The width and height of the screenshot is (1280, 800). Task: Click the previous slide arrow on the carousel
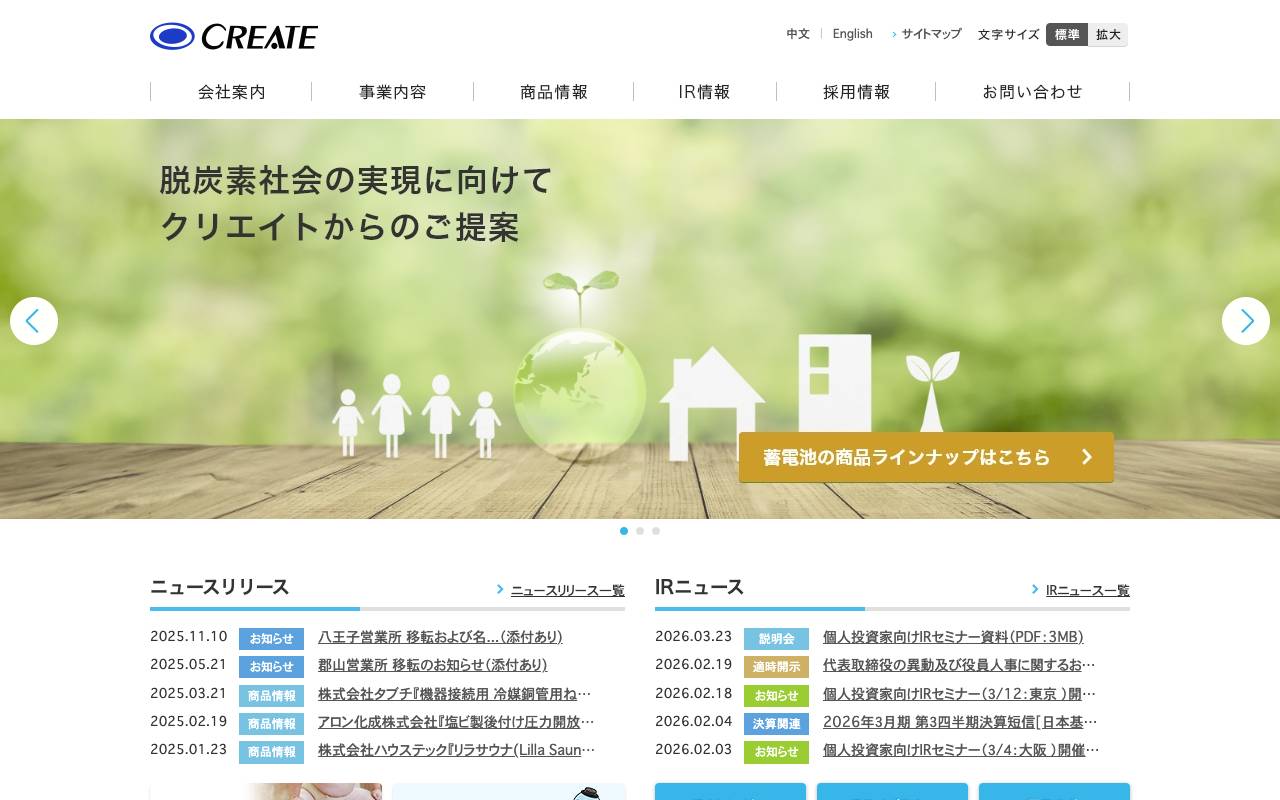[x=34, y=321]
